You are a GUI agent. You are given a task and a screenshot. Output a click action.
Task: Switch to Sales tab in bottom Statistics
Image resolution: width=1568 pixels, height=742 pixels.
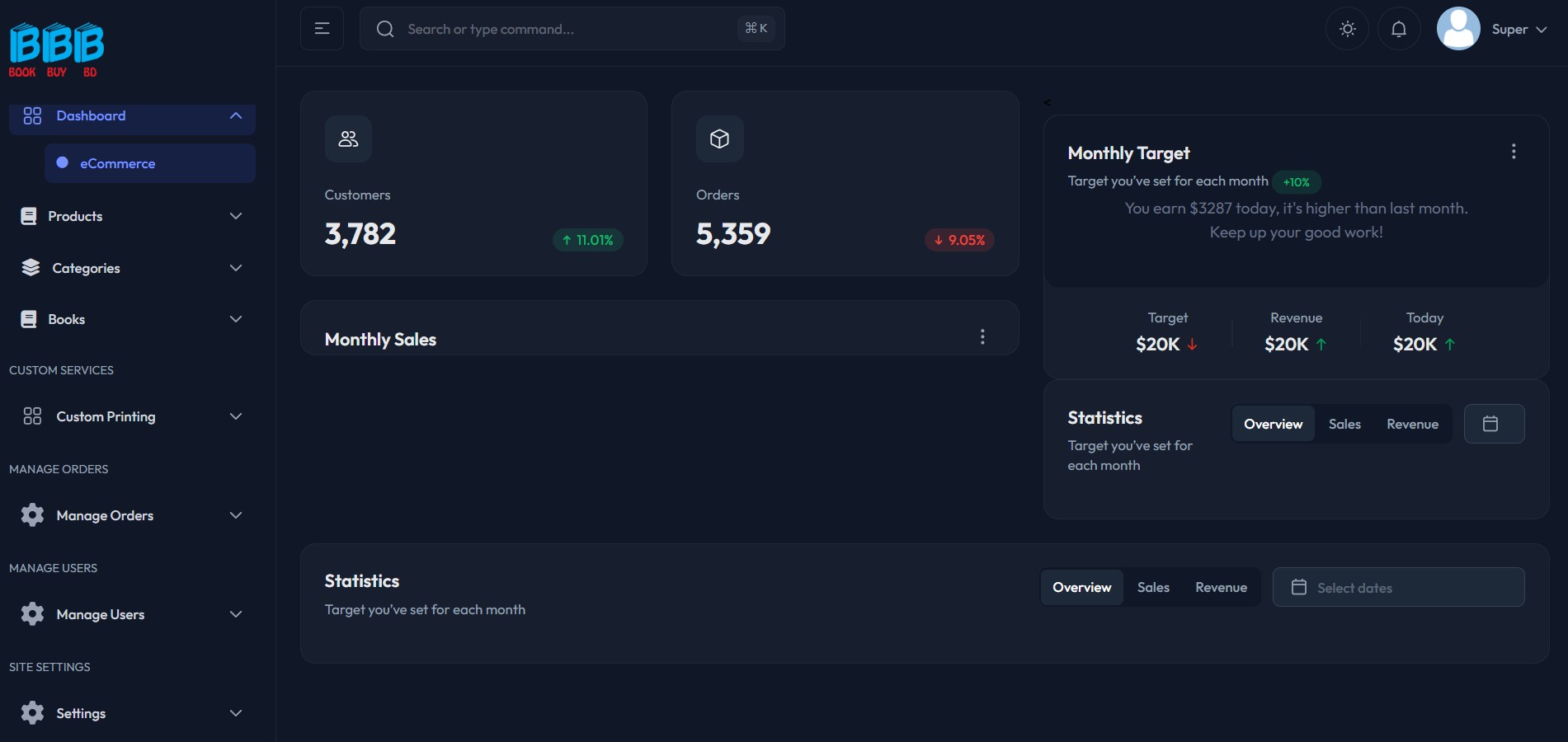[1152, 588]
